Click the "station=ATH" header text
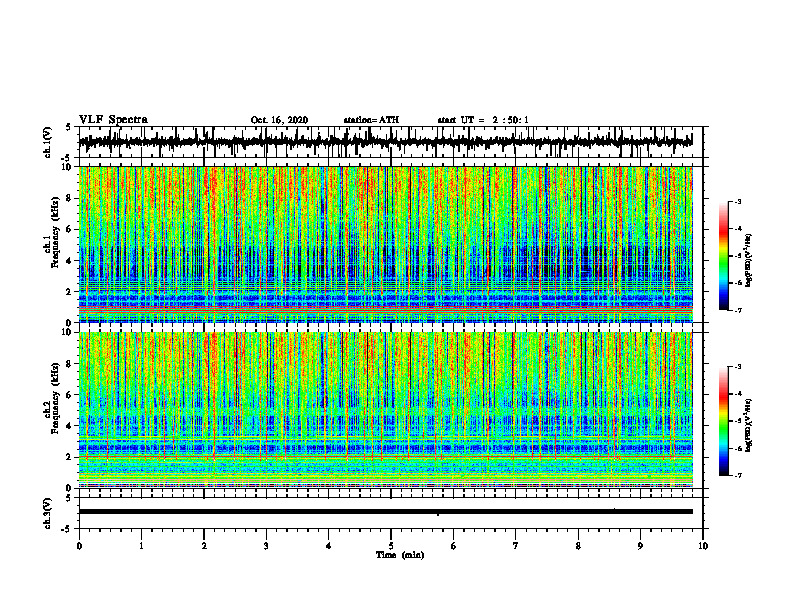The image size is (792, 612). 371,120
